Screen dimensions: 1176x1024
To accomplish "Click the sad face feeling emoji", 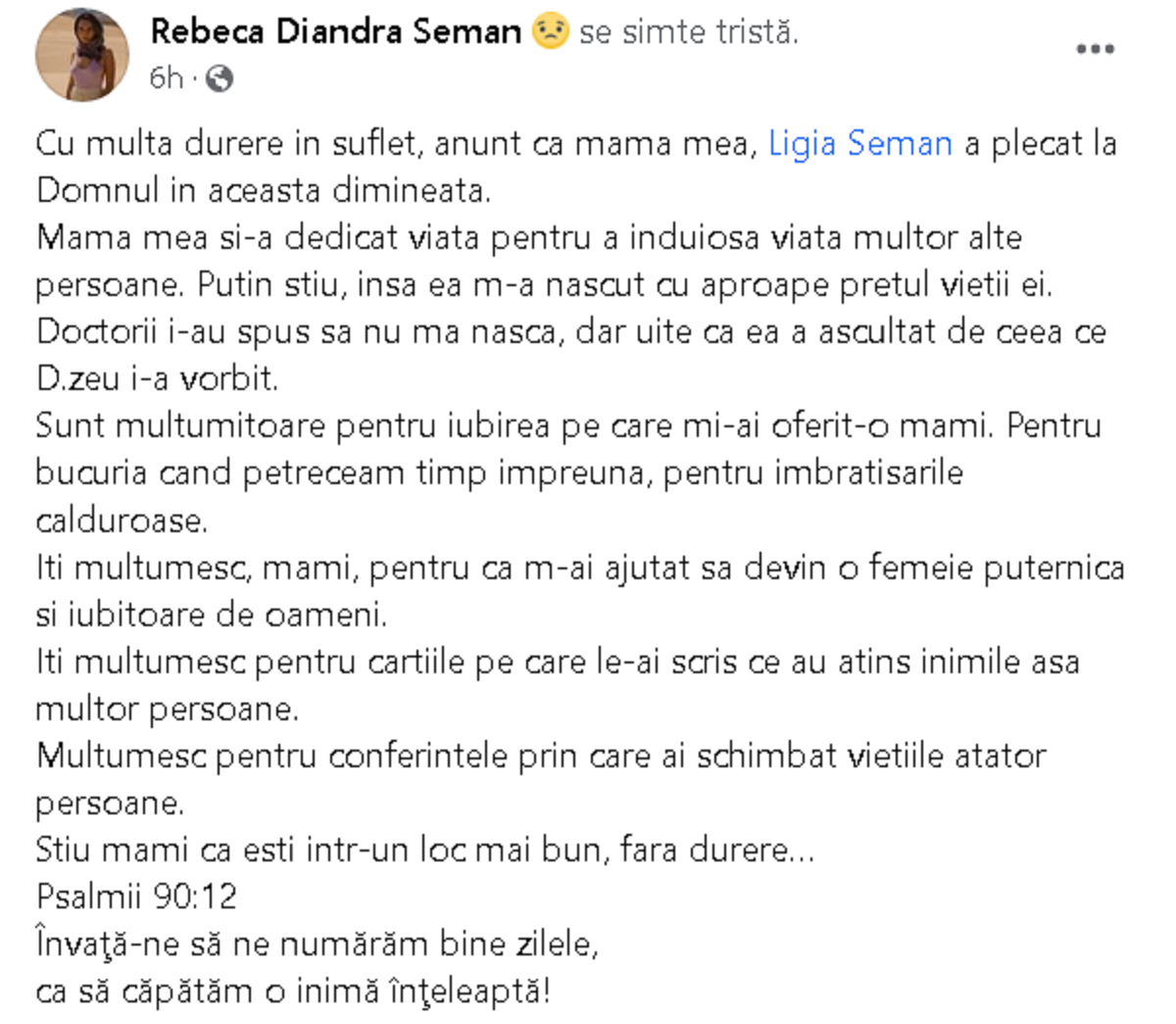I will pos(550,32).
